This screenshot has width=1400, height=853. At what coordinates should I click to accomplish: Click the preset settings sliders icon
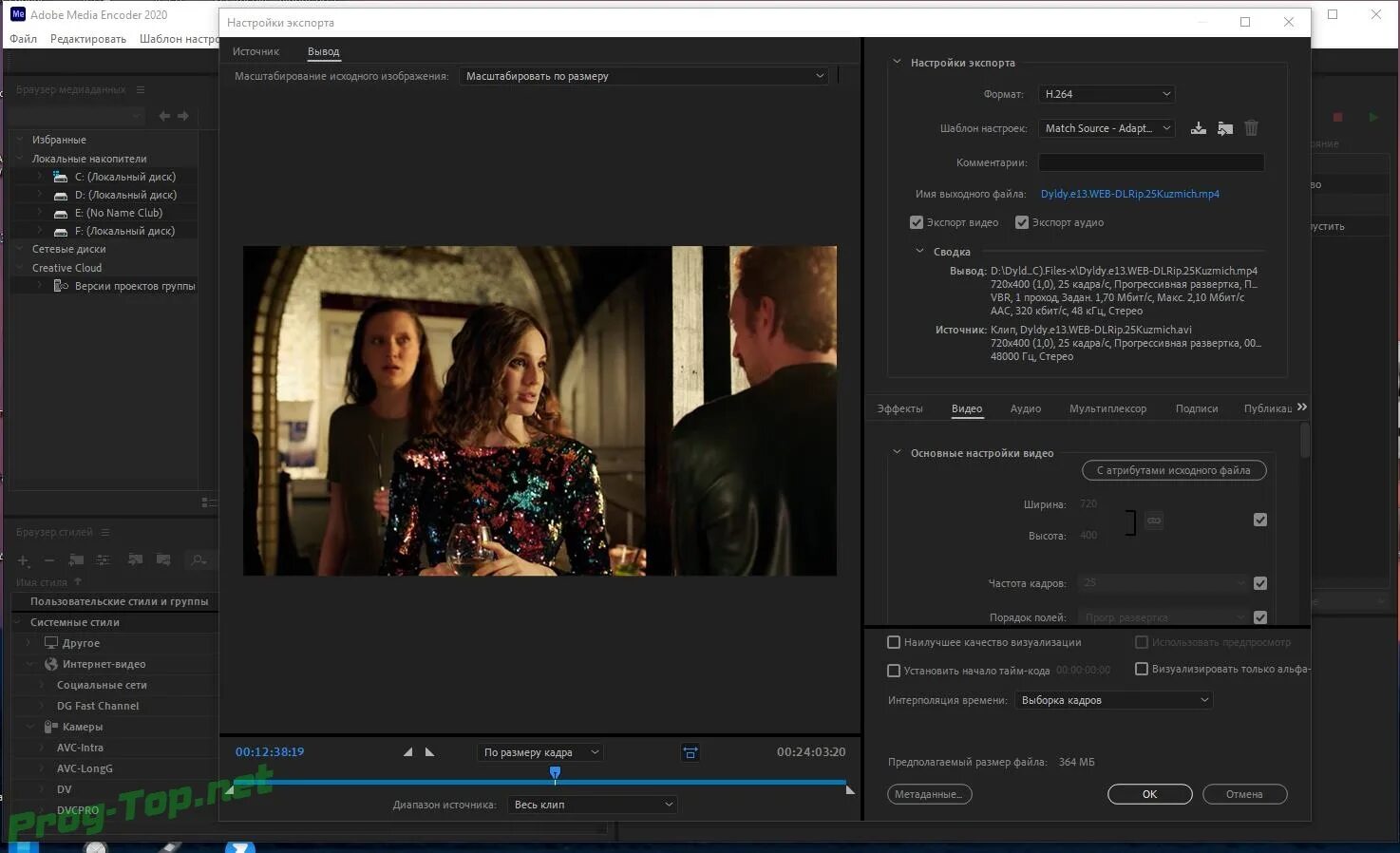pos(104,560)
